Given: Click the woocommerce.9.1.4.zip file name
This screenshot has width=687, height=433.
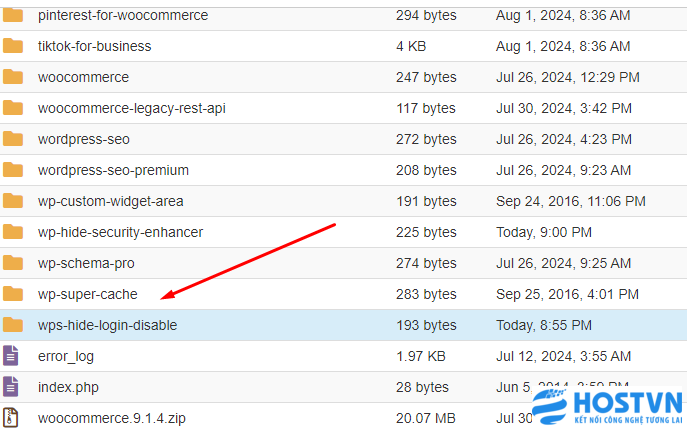Looking at the screenshot, I should click(x=112, y=418).
